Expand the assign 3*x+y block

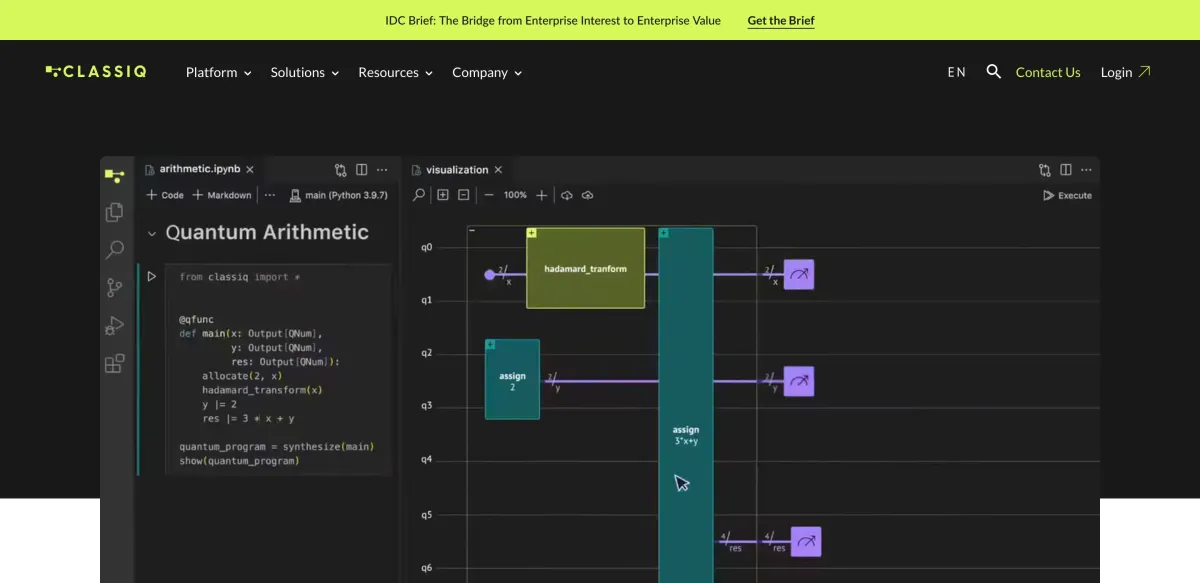point(664,233)
